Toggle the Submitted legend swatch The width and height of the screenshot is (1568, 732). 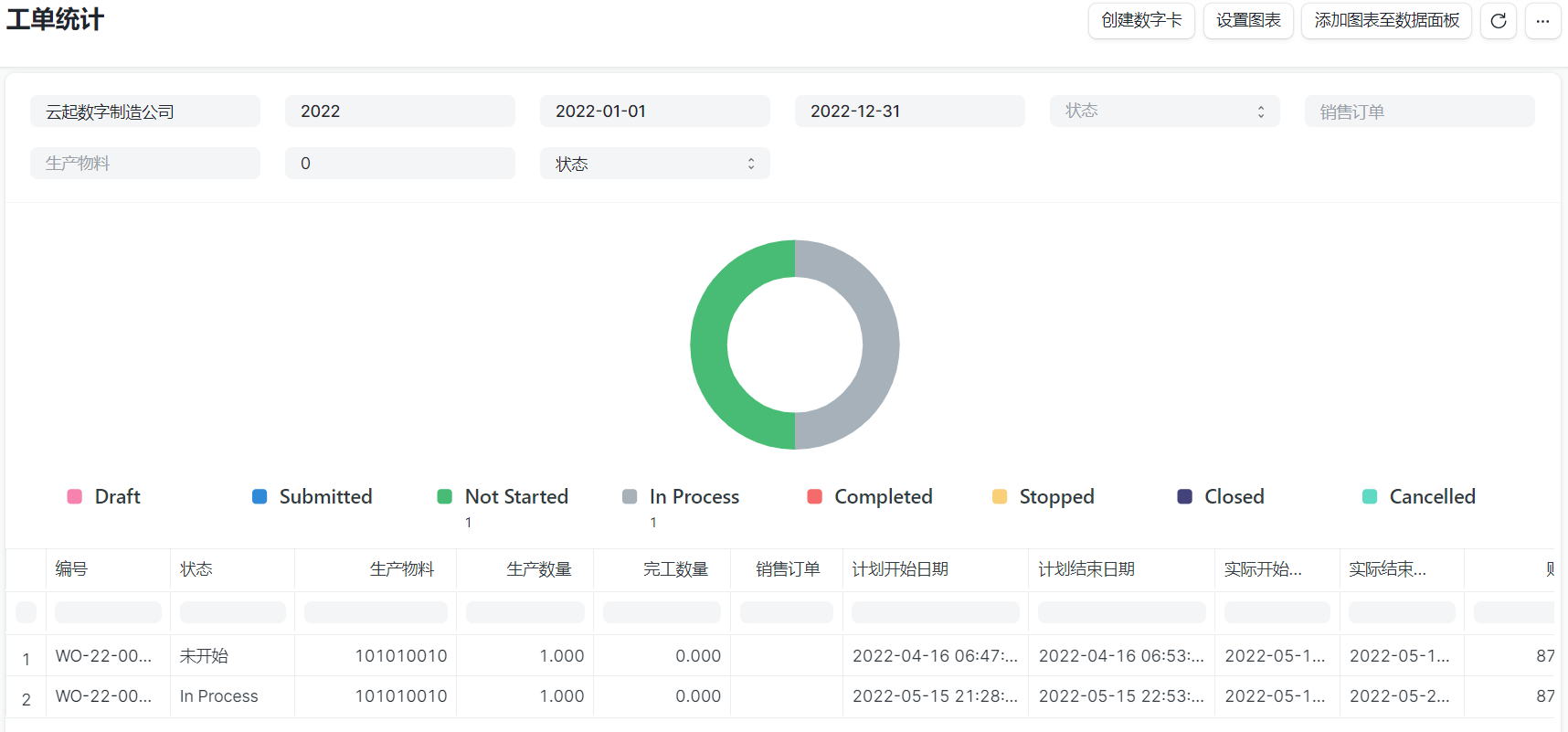click(260, 496)
